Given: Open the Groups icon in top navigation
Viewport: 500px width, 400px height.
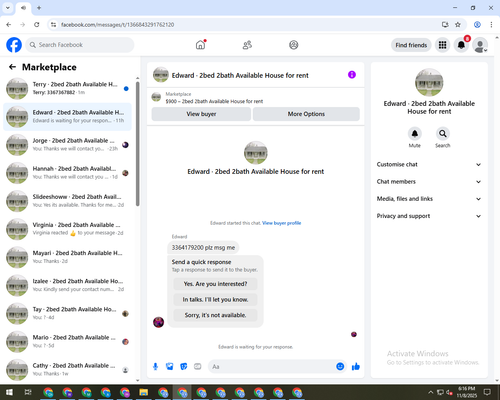Looking at the screenshot, I should pyautogui.click(x=294, y=45).
